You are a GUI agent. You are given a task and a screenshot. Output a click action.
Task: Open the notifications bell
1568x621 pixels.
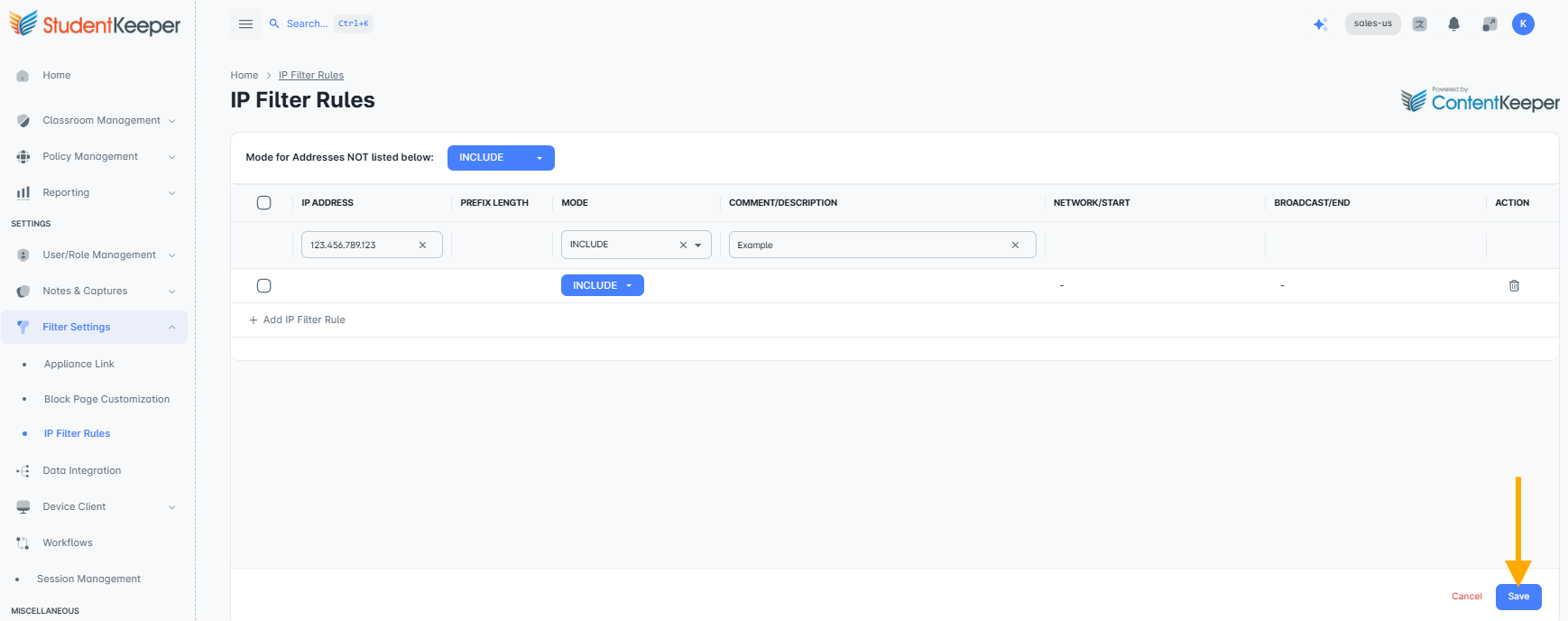tap(1453, 24)
